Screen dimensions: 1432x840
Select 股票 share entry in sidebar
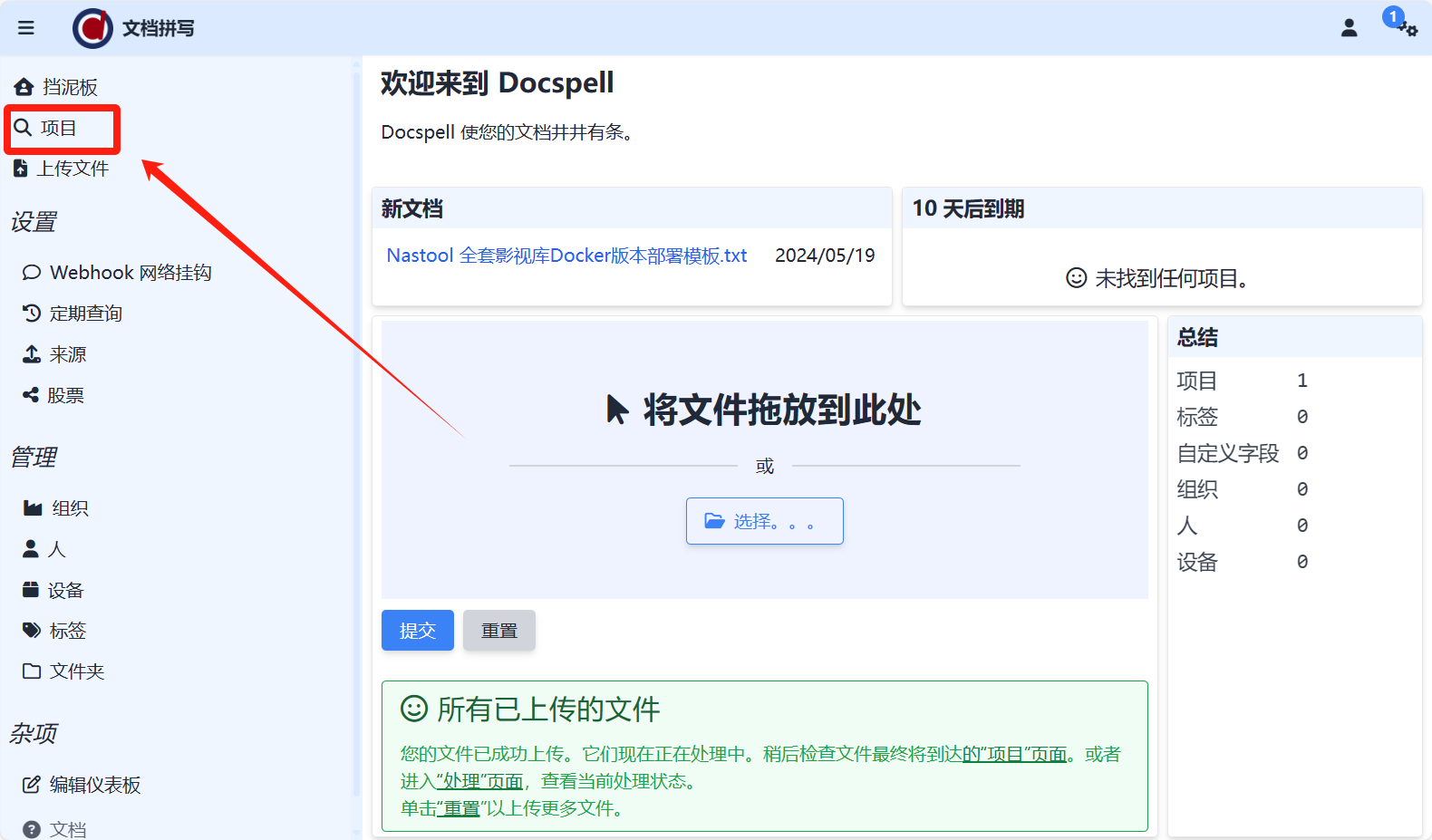tap(64, 395)
